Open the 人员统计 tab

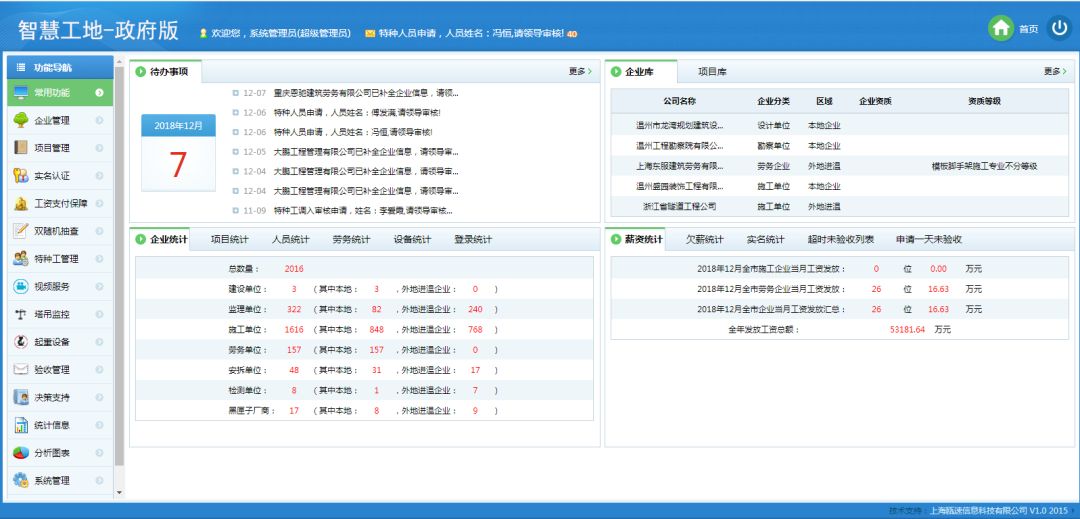pyautogui.click(x=290, y=240)
